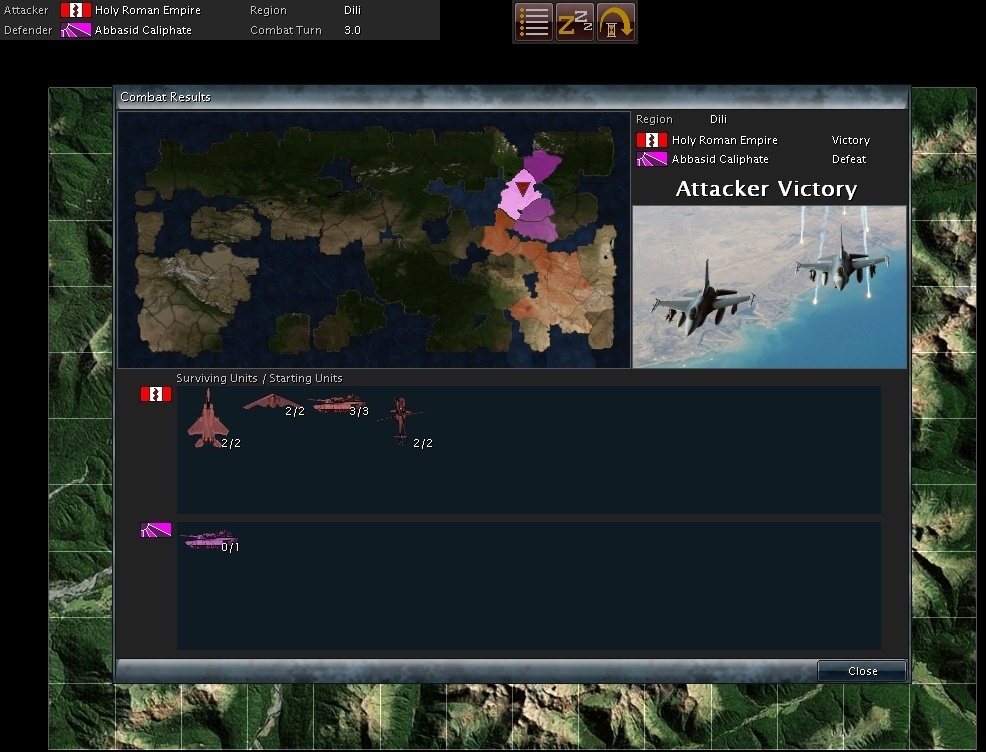Click the Attacker Victory banner text
This screenshot has width=986, height=752.
pyautogui.click(x=767, y=188)
